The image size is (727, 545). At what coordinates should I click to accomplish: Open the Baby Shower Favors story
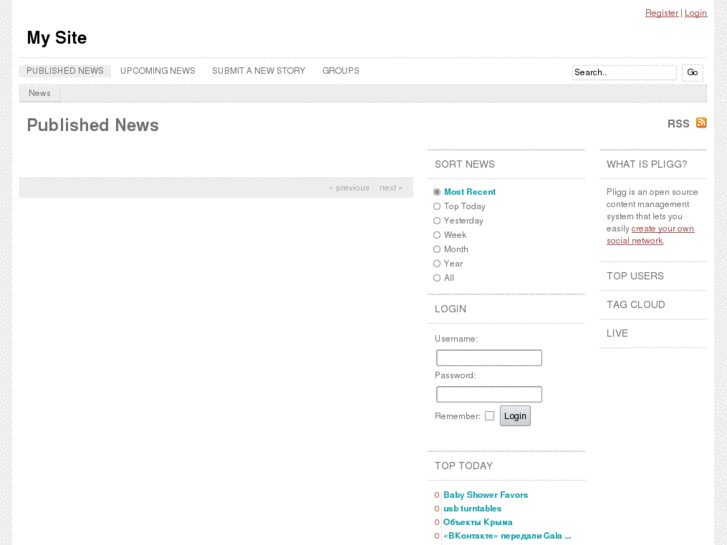pyautogui.click(x=485, y=495)
